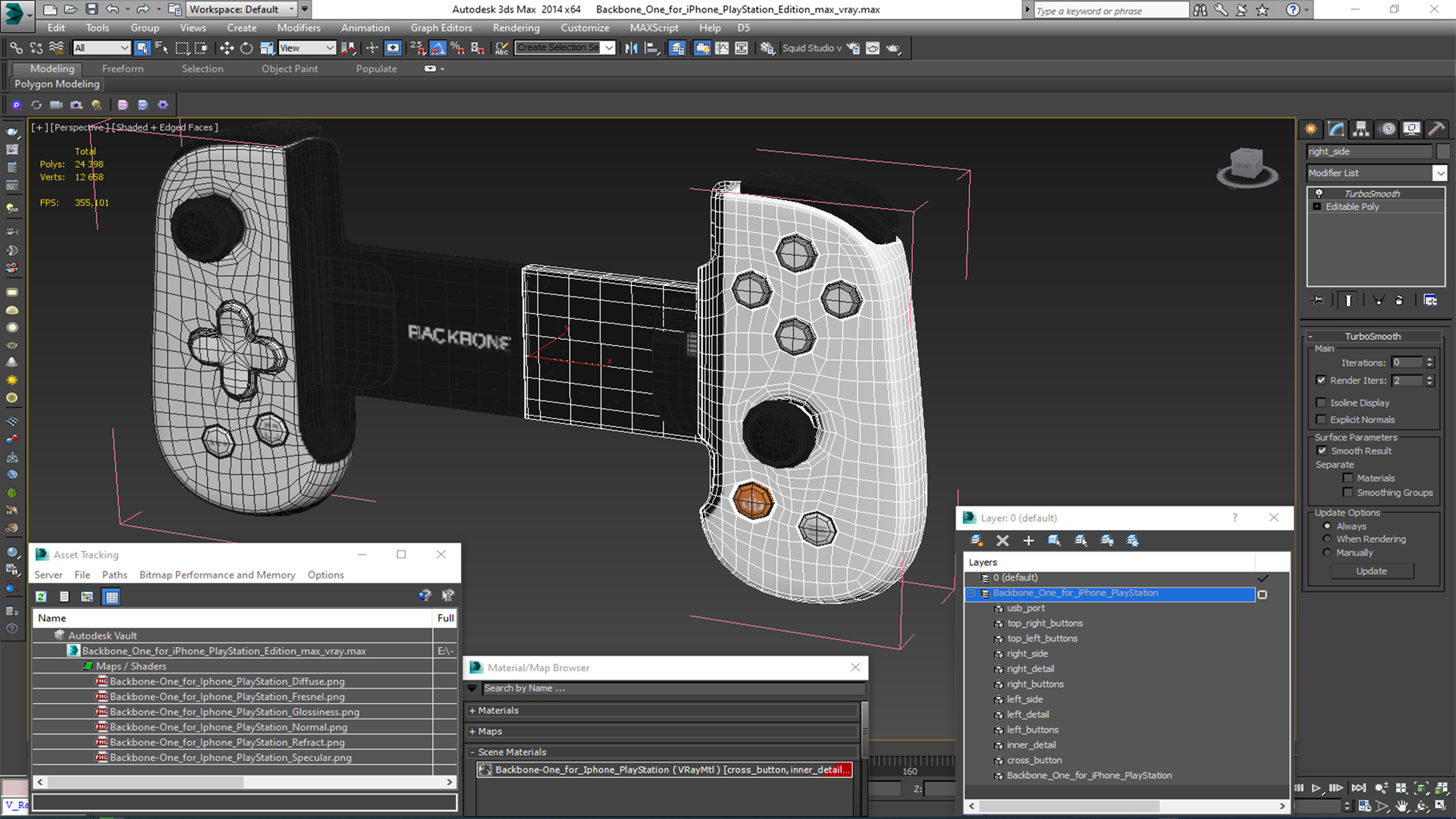Open the Create command panel tab
1456x819 pixels.
(1310, 129)
